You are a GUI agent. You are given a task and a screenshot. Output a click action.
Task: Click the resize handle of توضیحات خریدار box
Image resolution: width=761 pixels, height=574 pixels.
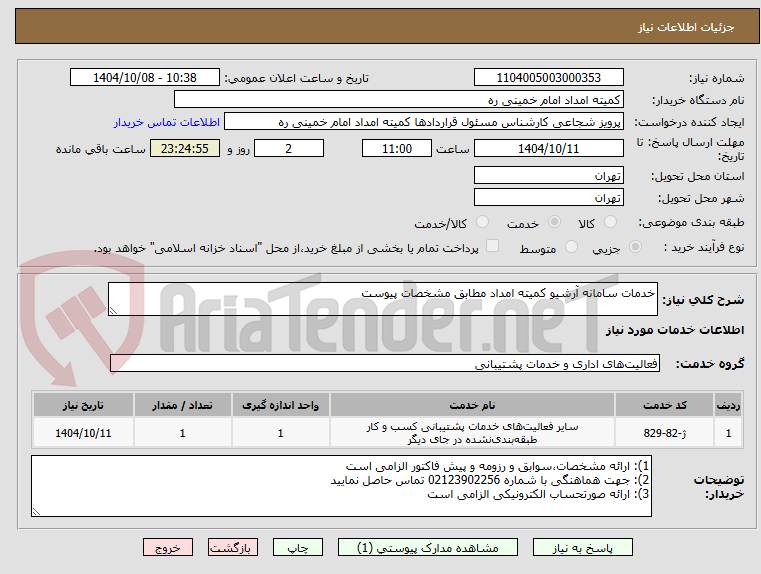36,511
